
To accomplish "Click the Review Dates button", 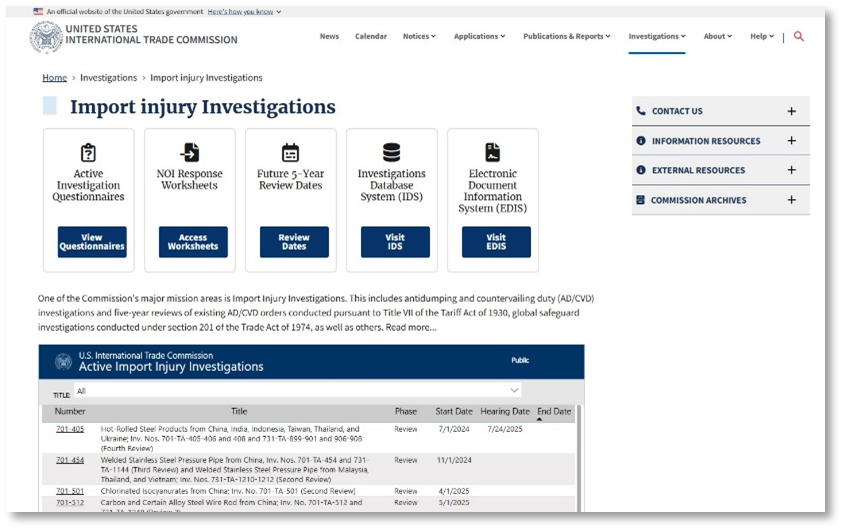I will [294, 242].
